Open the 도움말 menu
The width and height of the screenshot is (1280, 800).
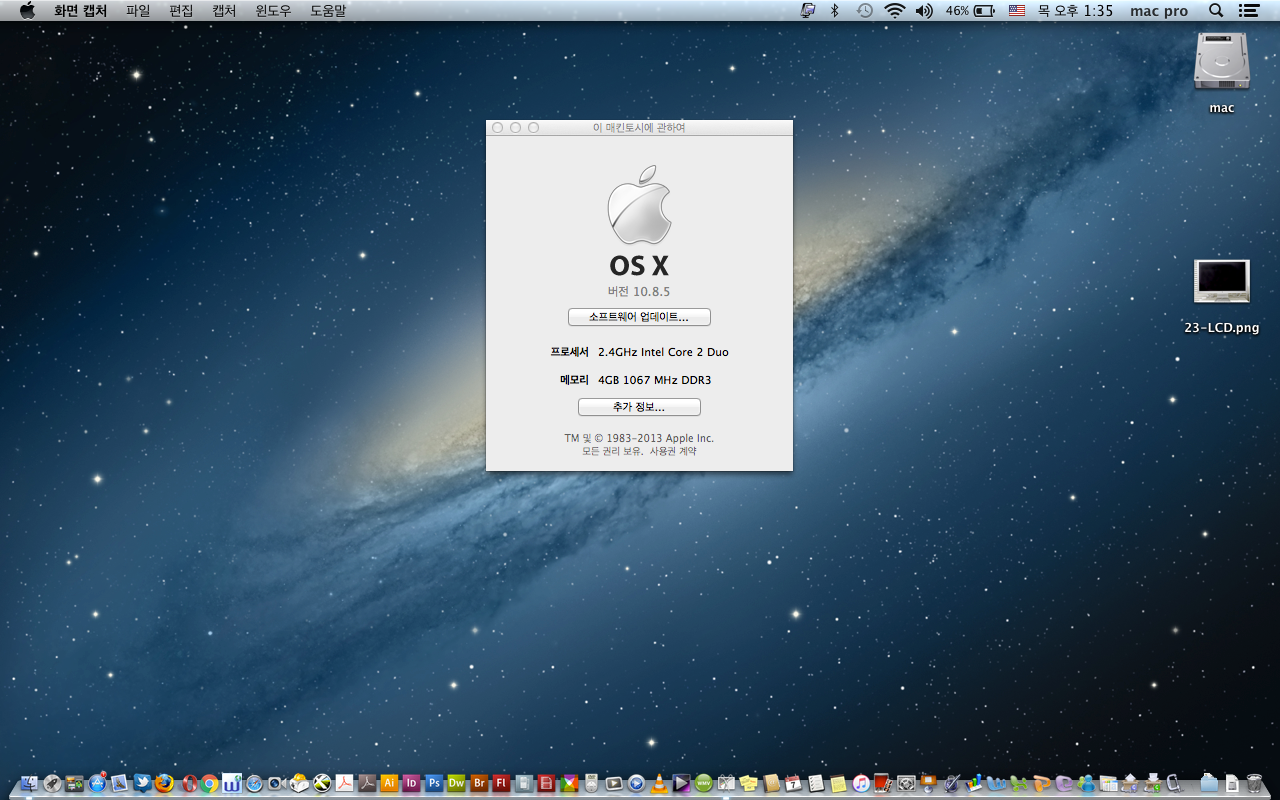pyautogui.click(x=328, y=11)
